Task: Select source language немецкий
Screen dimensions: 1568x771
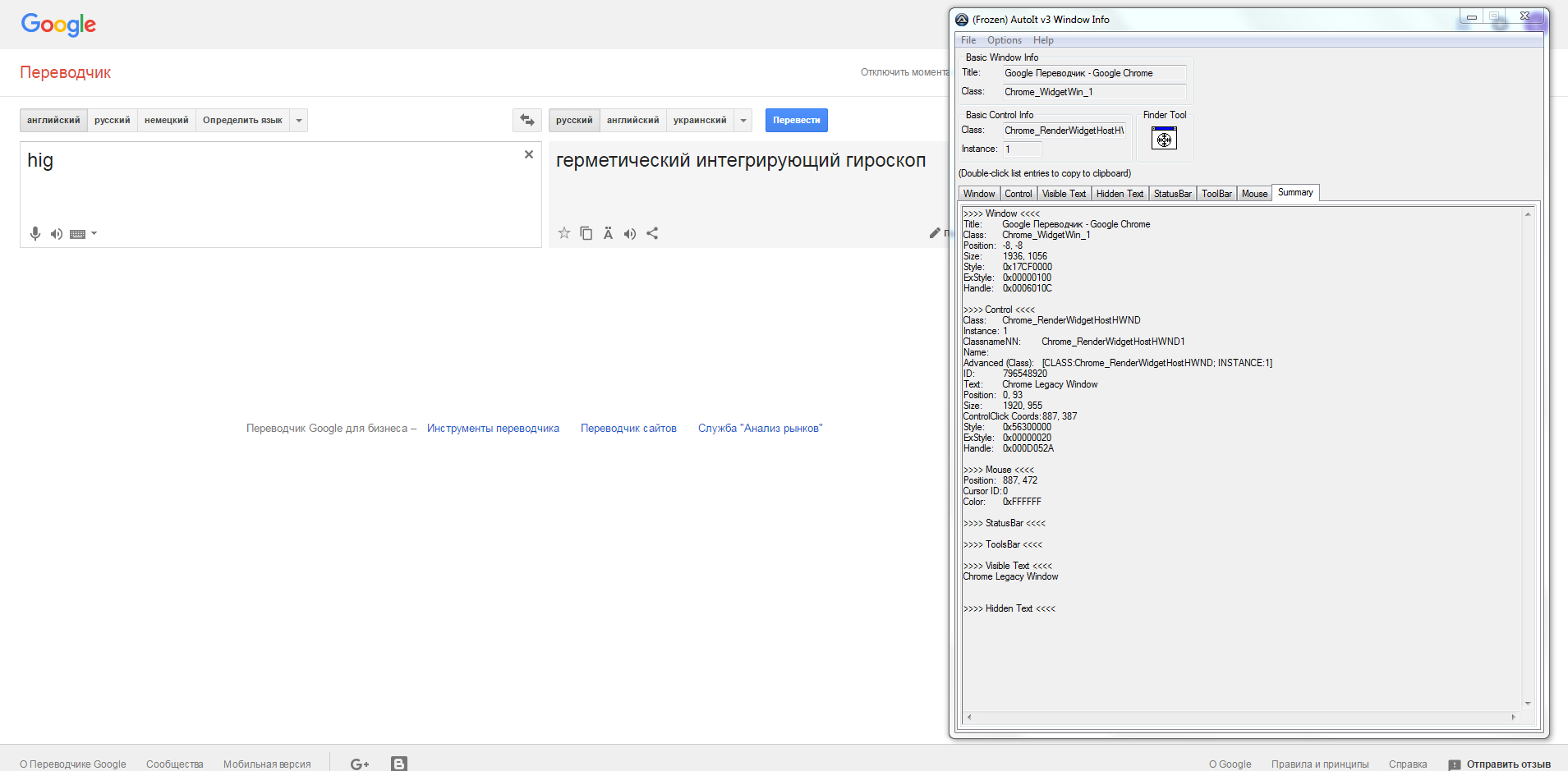Action: click(167, 121)
